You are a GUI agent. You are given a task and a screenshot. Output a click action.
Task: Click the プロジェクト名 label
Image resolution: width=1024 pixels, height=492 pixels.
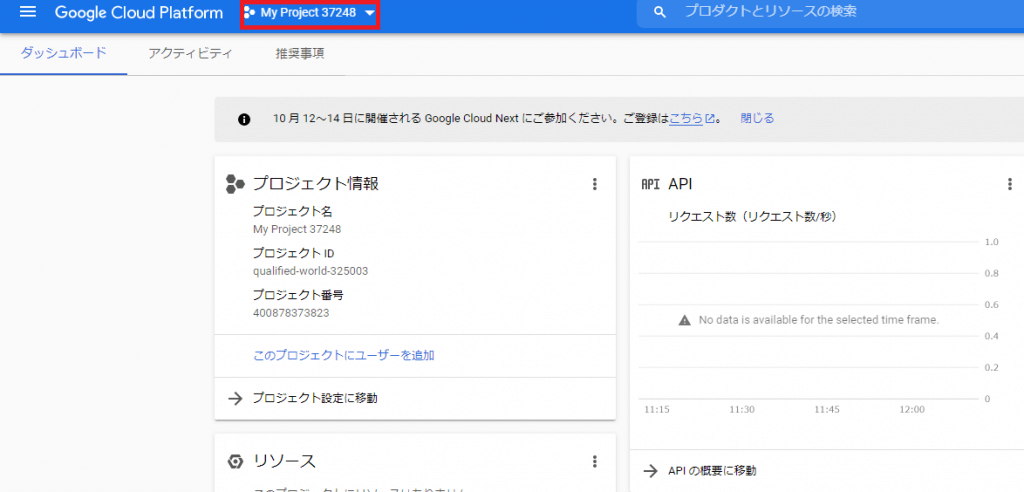pyautogui.click(x=291, y=212)
